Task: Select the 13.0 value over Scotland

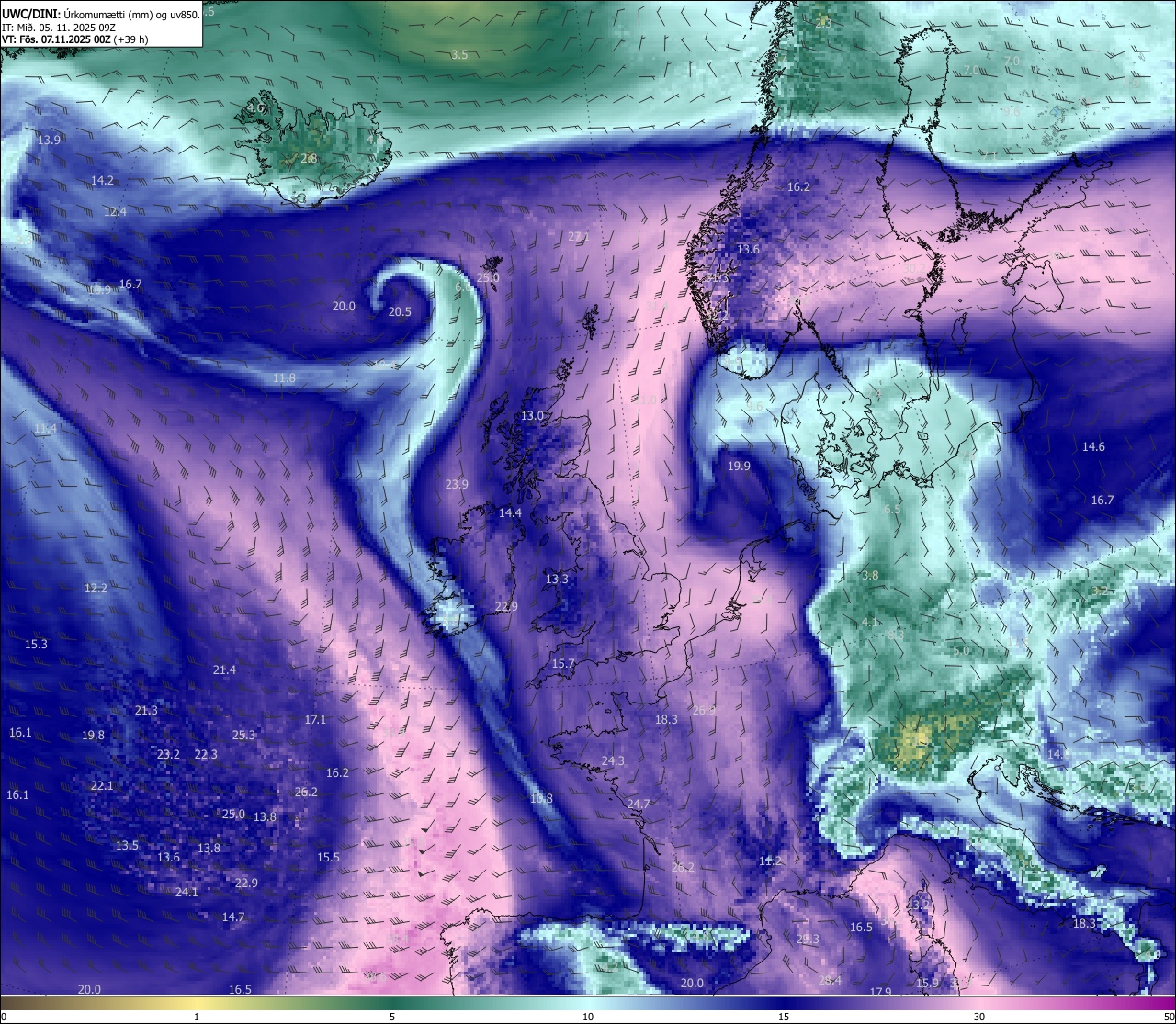Action: point(532,416)
